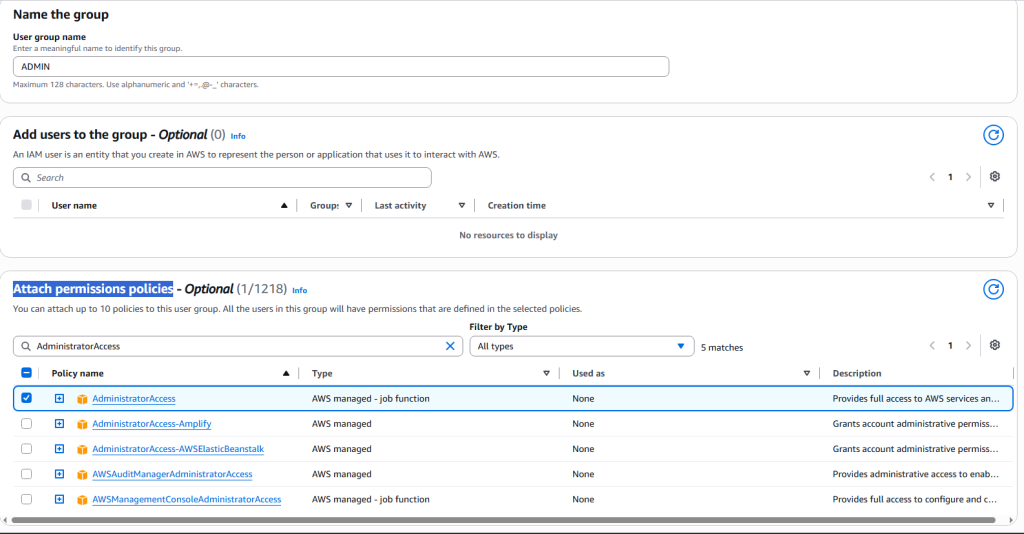Click page number 1 in policies pagination
Screen dimensions: 1024x534
click(x=950, y=345)
